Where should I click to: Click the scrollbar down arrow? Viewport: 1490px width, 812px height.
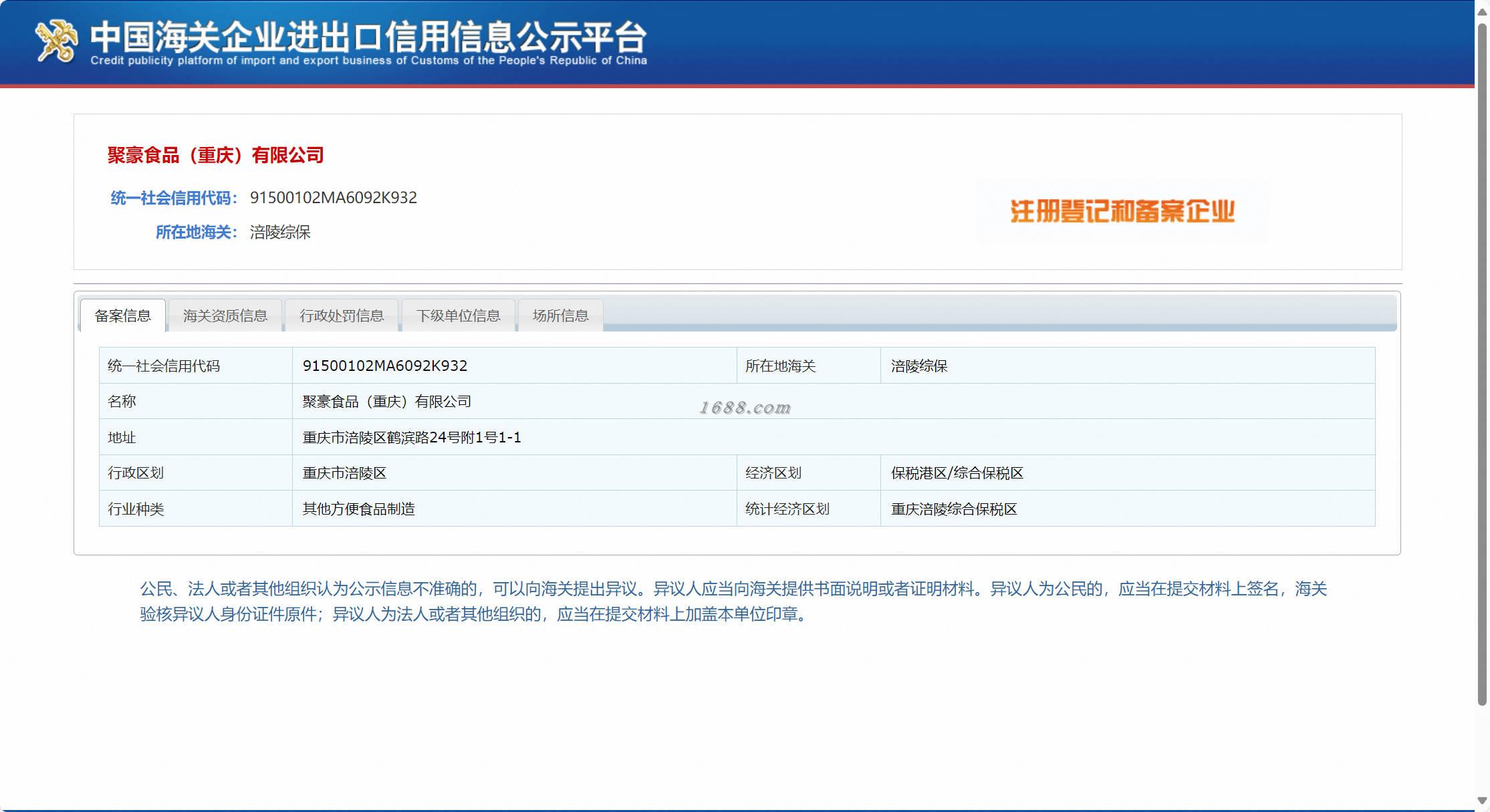[x=1482, y=800]
